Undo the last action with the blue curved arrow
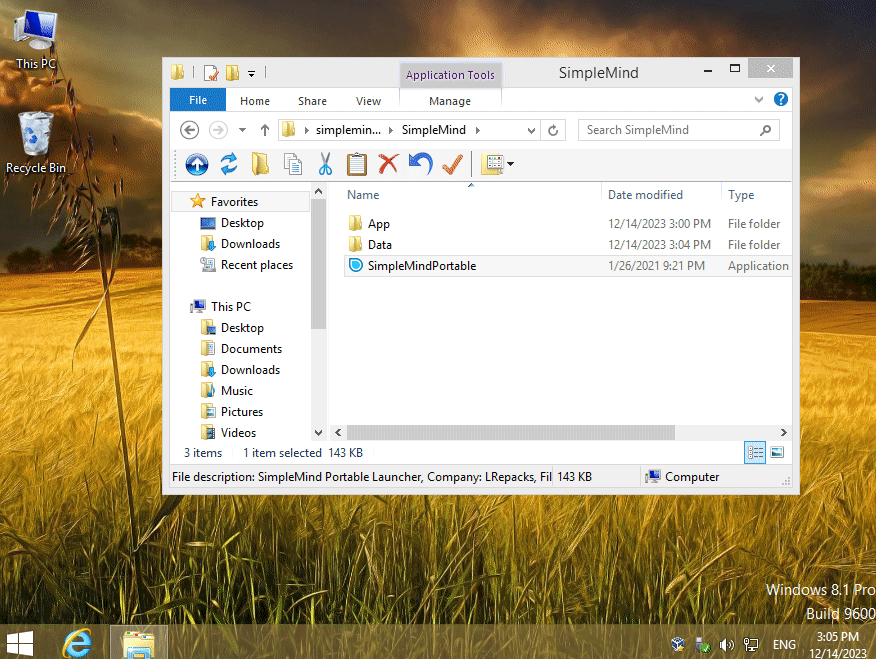The height and width of the screenshot is (659, 876). coord(420,164)
